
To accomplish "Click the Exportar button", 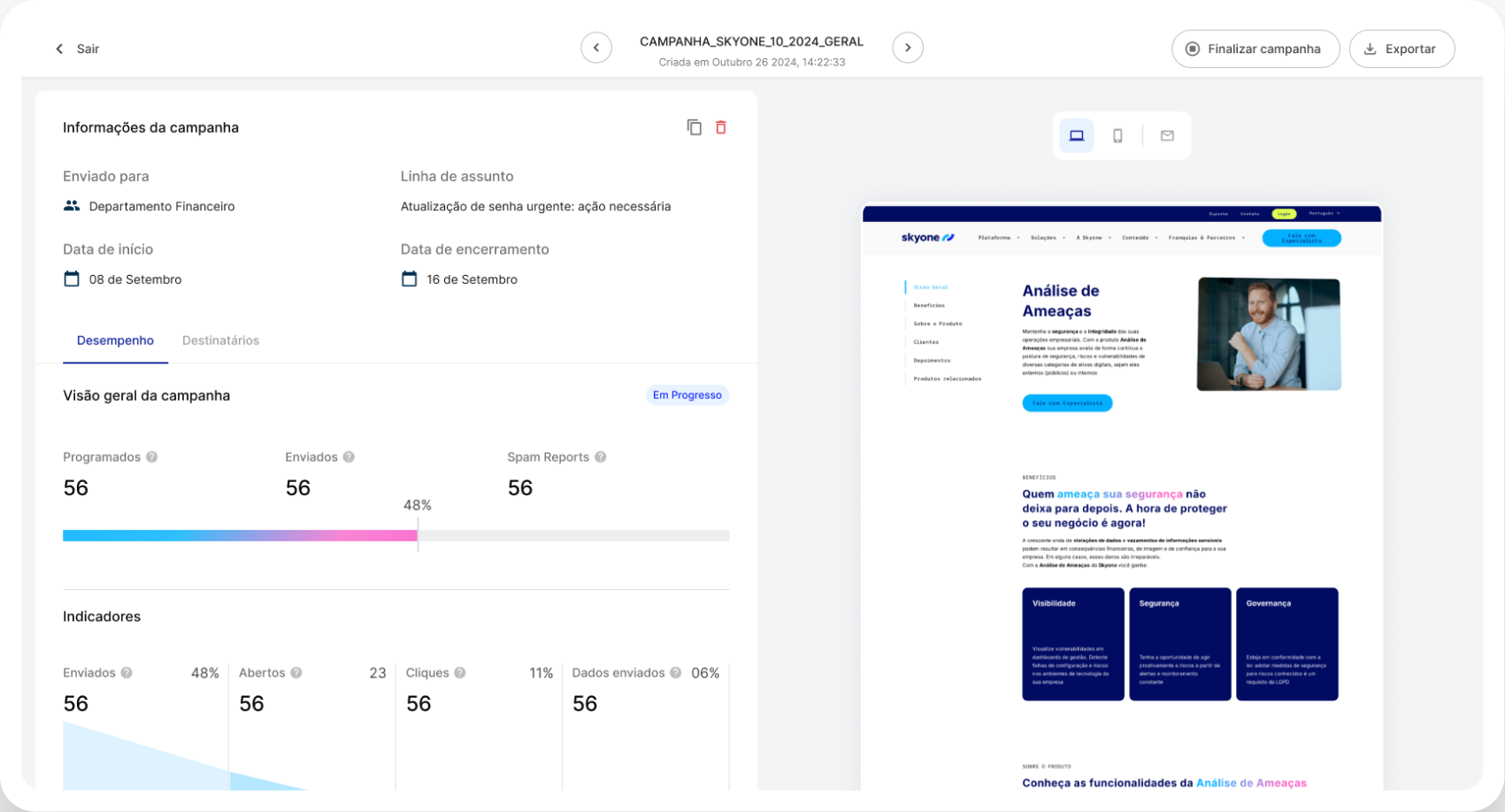I will [1401, 49].
